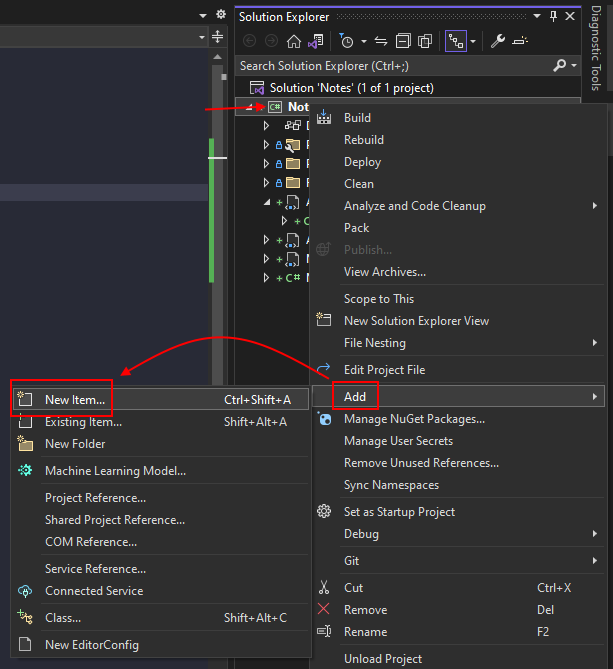Open Pending Changes Filter clock icon
Viewport: 613px width, 669px height.
pyautogui.click(x=346, y=41)
